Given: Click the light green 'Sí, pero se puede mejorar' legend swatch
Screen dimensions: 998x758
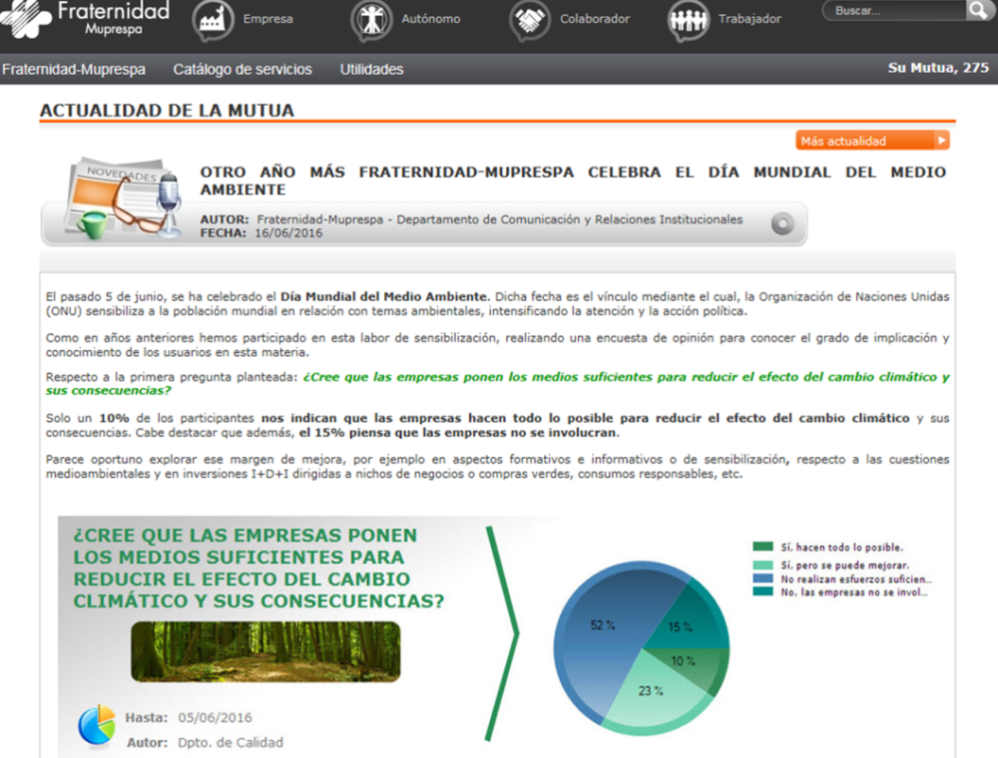Looking at the screenshot, I should tap(763, 565).
